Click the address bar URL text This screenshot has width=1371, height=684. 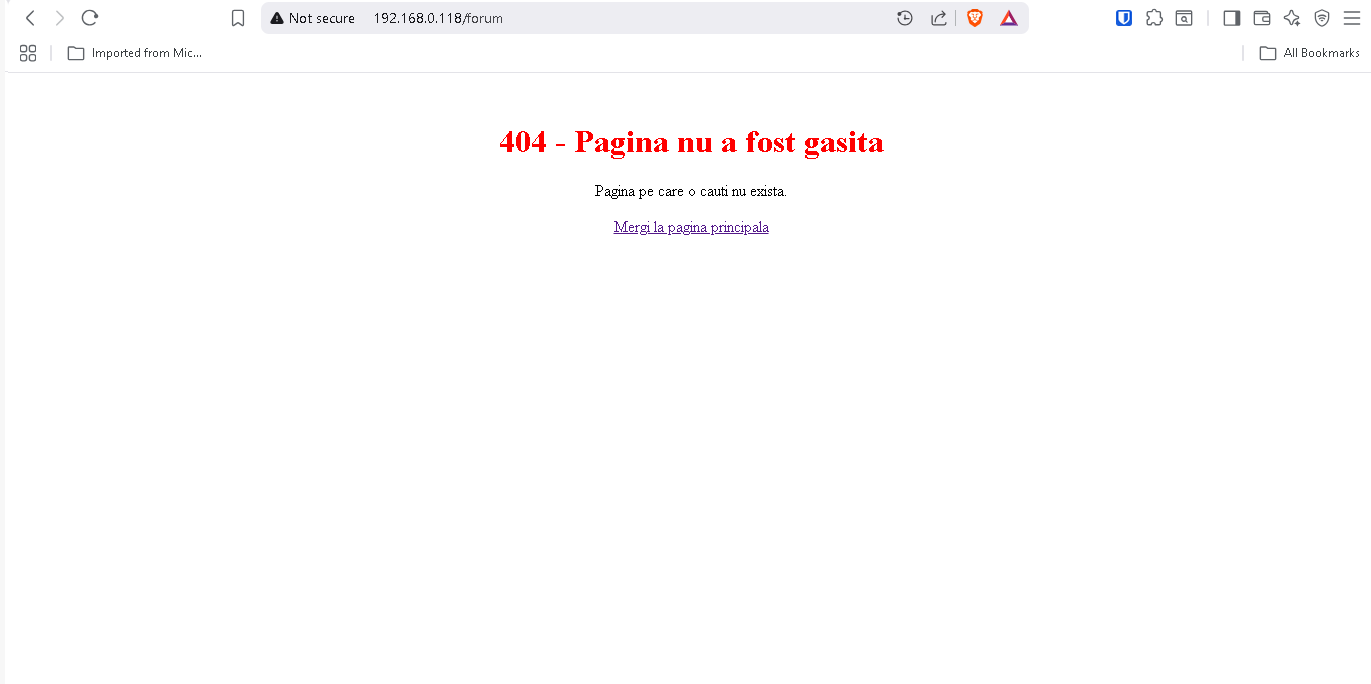point(438,18)
